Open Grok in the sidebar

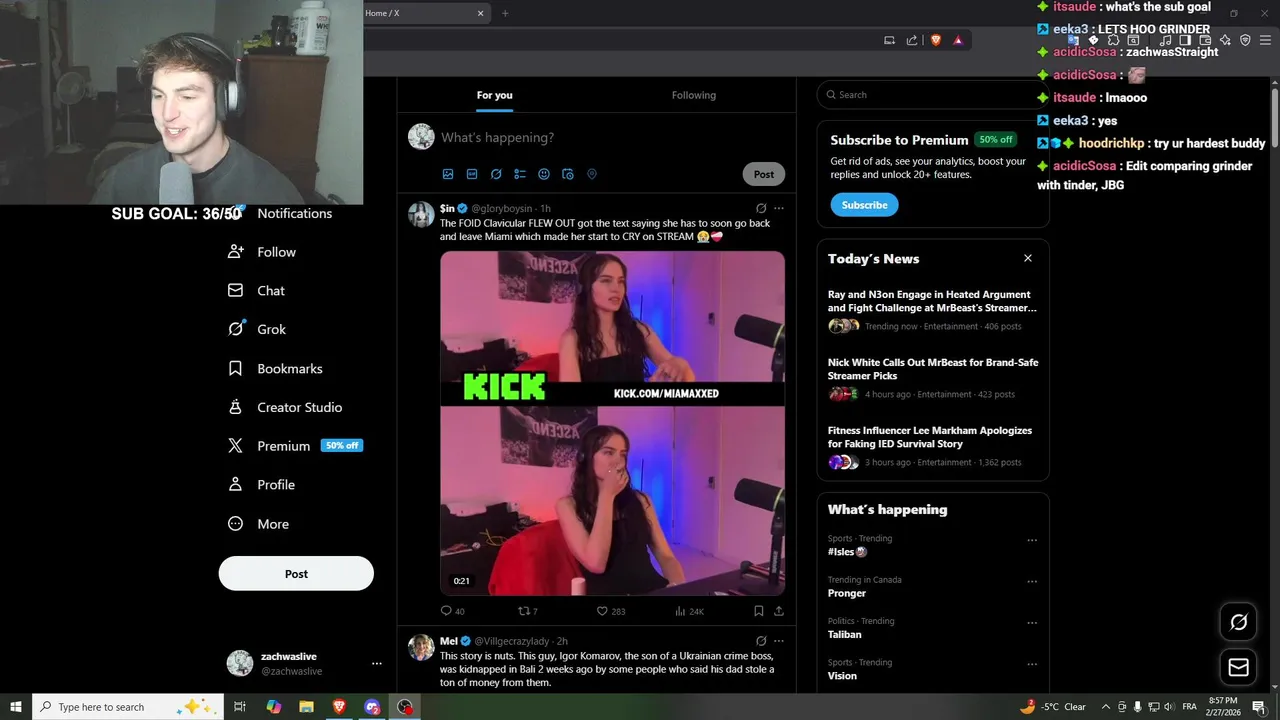tap(257, 329)
